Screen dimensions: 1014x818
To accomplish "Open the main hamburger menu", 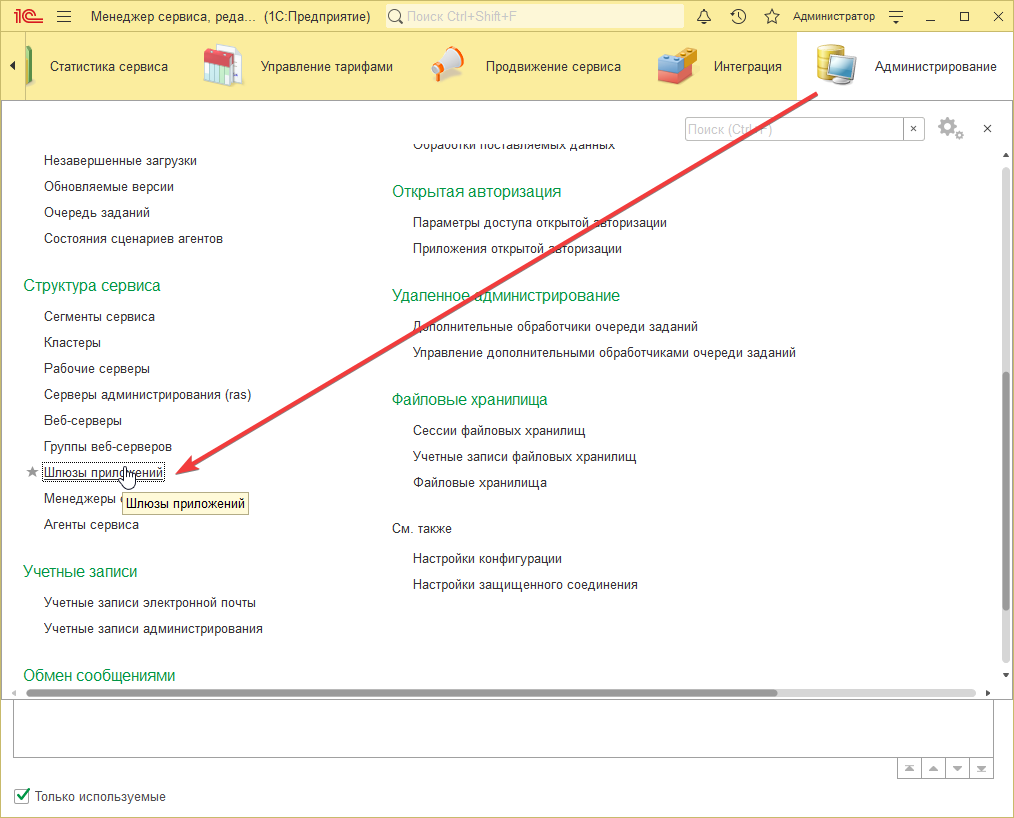I will 64,17.
